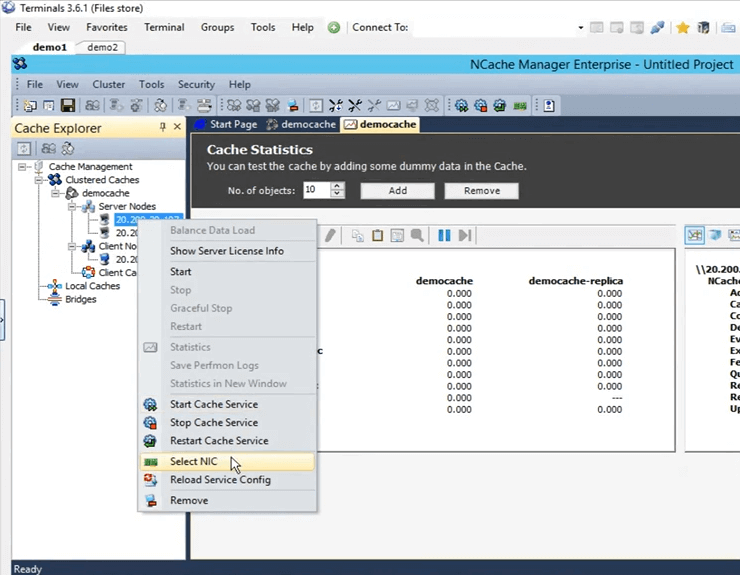Image resolution: width=740 pixels, height=575 pixels.
Task: Click the last document icon in NCache toolbar
Action: click(549, 105)
